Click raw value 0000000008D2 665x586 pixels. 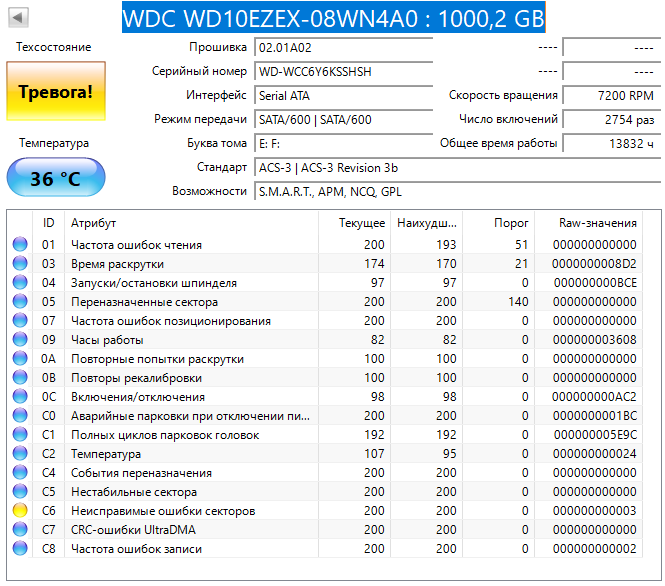[x=594, y=264]
